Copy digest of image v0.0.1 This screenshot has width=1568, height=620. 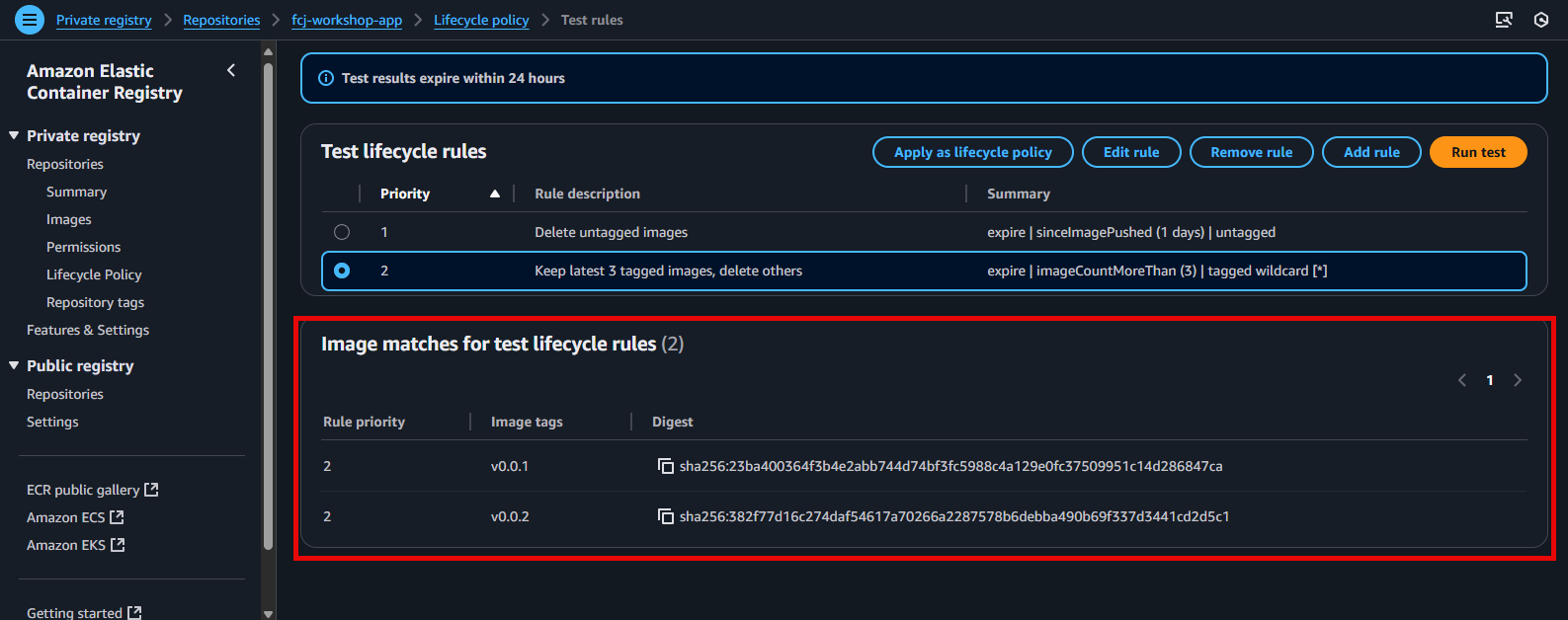[x=666, y=466]
